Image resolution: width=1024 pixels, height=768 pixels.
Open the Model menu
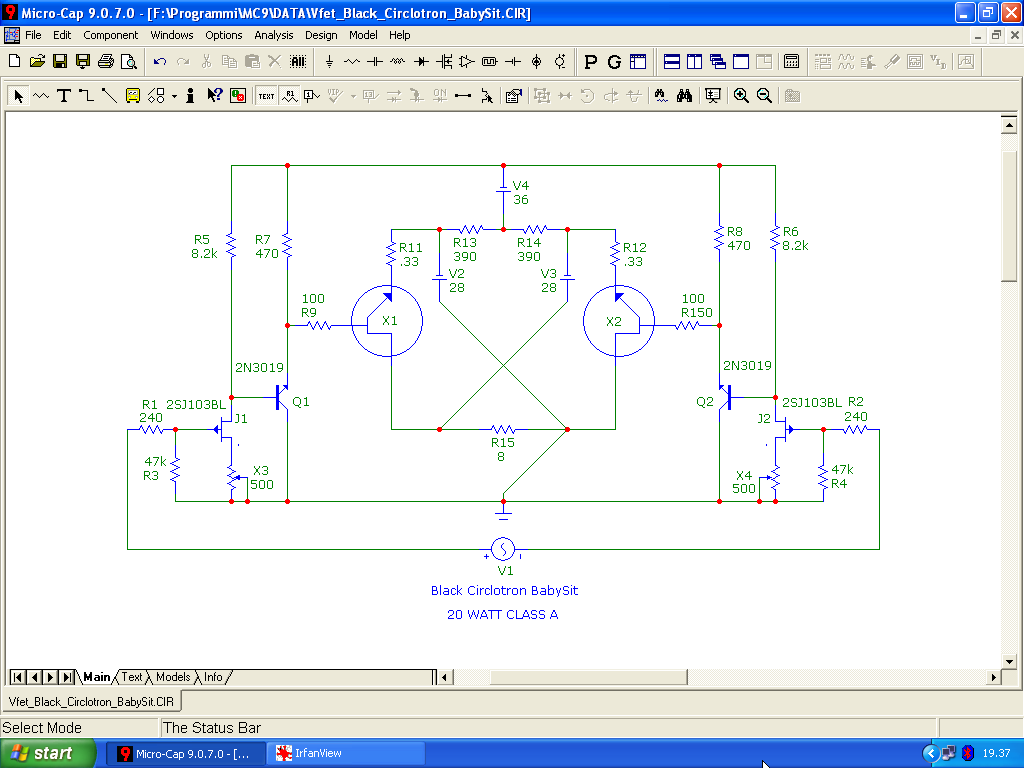[363, 35]
